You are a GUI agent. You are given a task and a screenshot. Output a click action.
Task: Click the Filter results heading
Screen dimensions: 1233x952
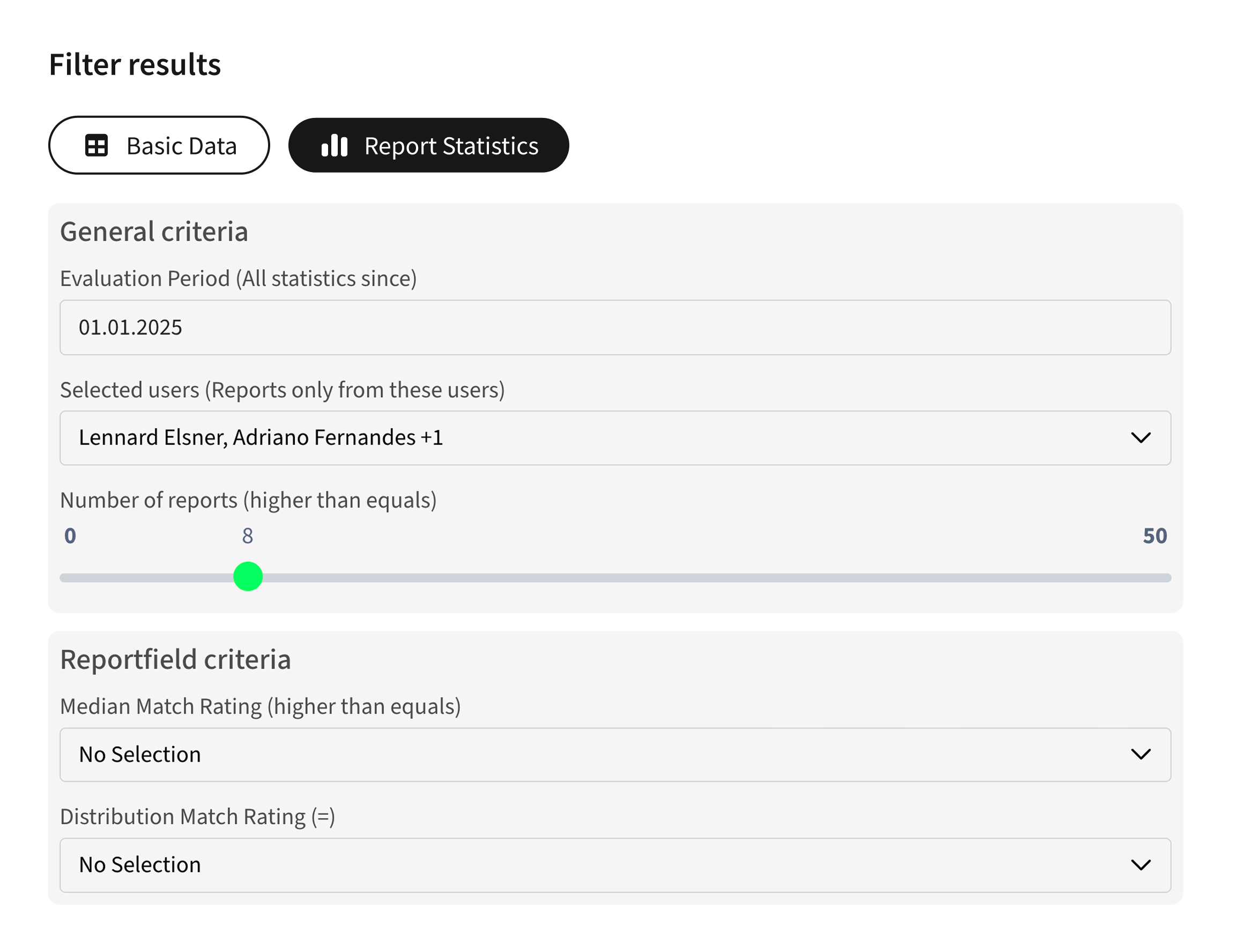tap(135, 64)
